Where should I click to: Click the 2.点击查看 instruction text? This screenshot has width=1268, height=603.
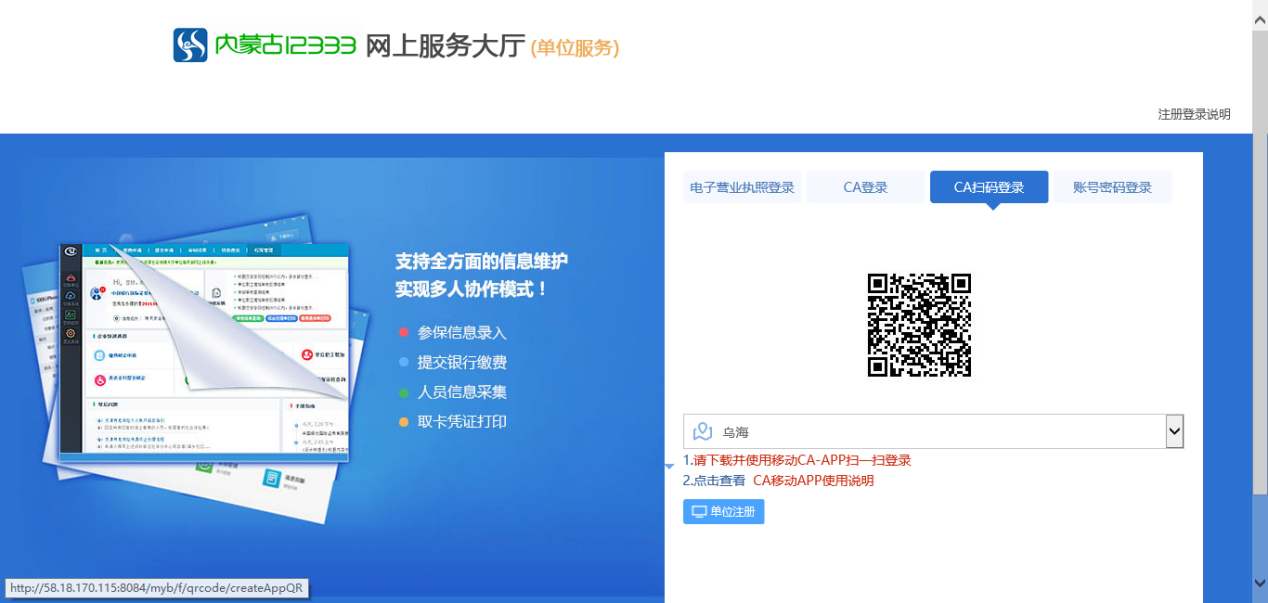pyautogui.click(x=714, y=480)
